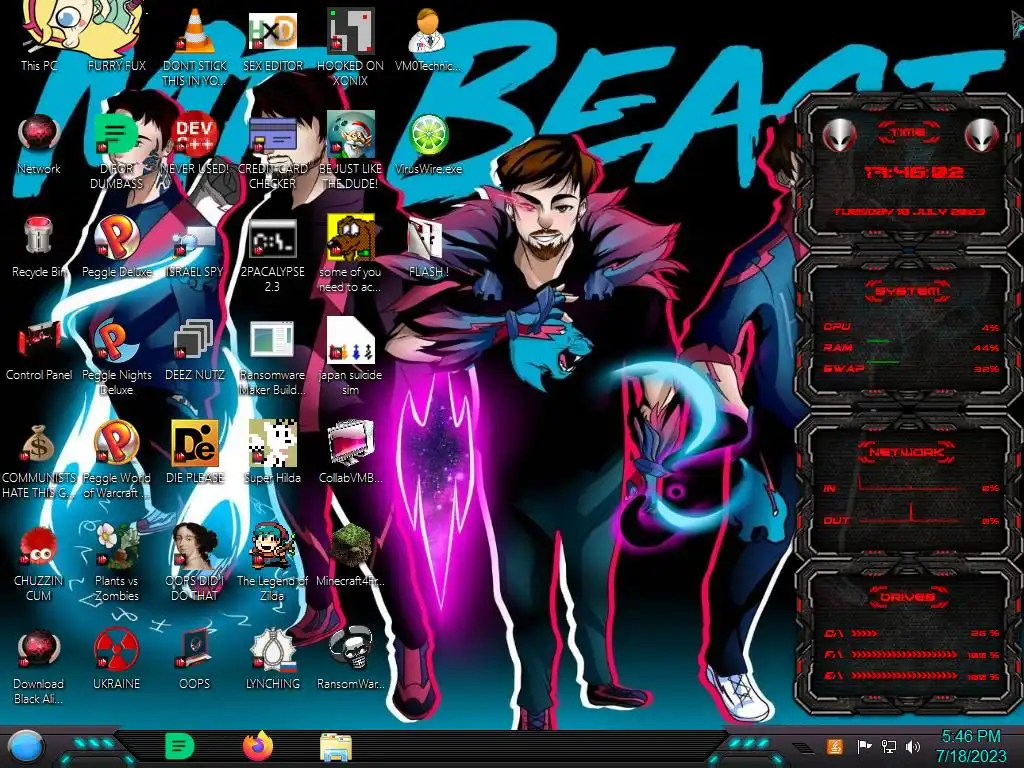Open the COMMUNISTS HATE THIS money bag icon

coord(39,460)
